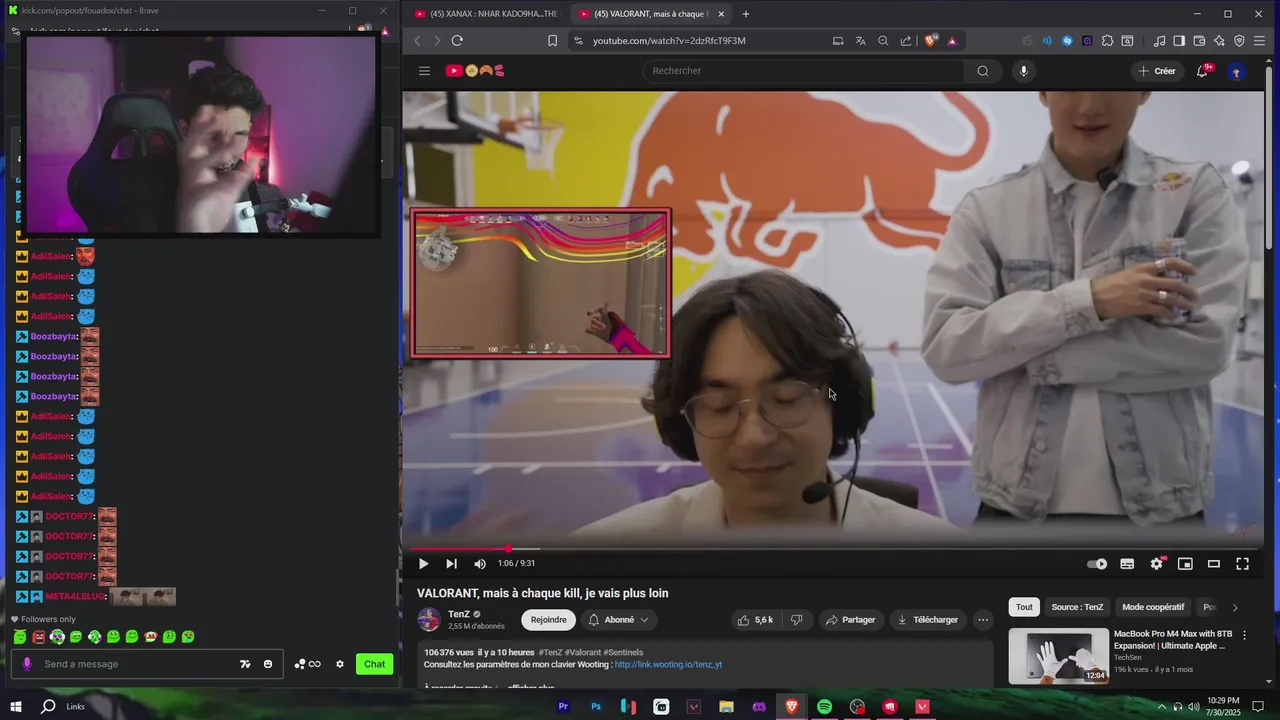This screenshot has height=720, width=1280.
Task: Switch to theater mode
Action: [x=1214, y=564]
